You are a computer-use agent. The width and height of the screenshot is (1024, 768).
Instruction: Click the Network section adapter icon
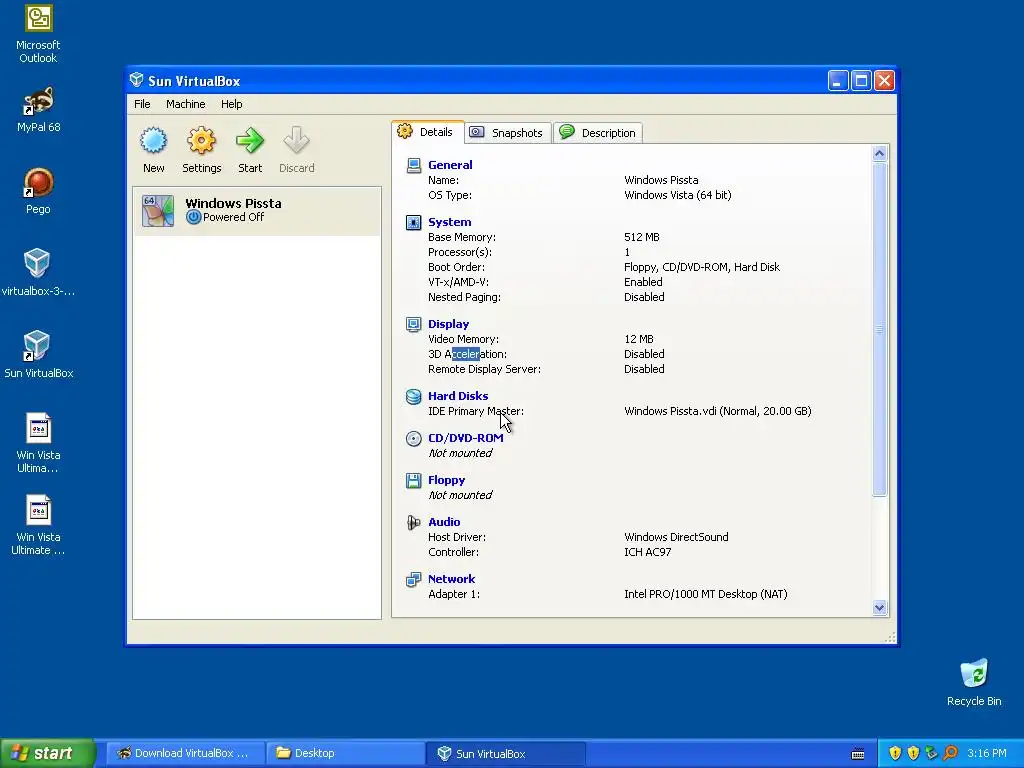[413, 579]
